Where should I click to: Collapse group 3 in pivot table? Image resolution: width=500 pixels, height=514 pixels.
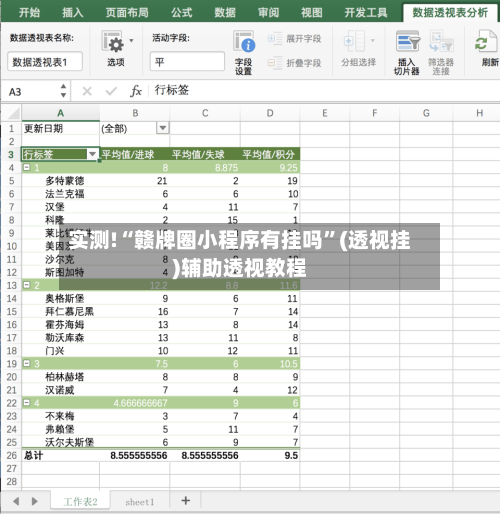coord(27,363)
